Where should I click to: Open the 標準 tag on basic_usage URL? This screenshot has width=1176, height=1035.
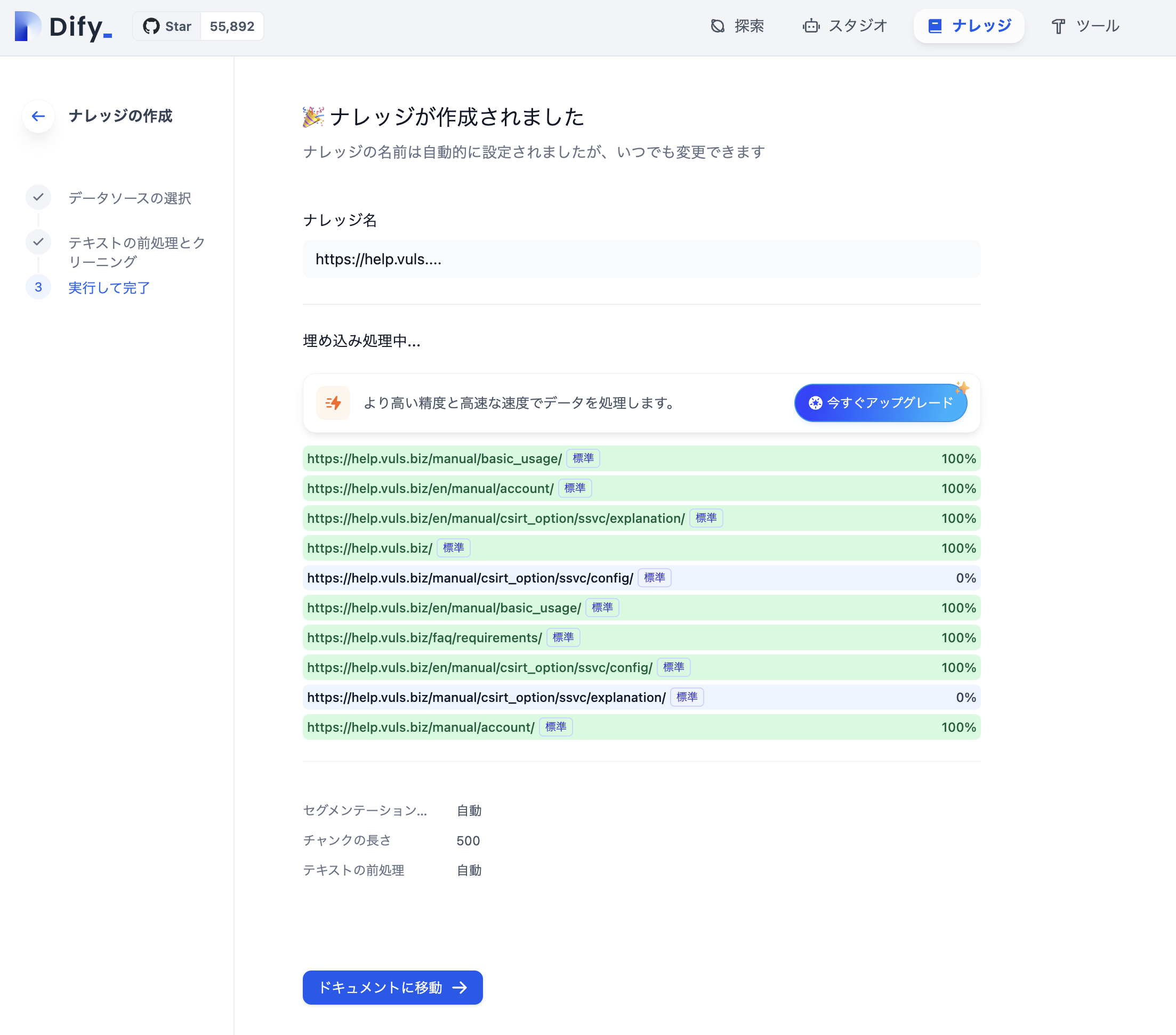pyautogui.click(x=583, y=458)
